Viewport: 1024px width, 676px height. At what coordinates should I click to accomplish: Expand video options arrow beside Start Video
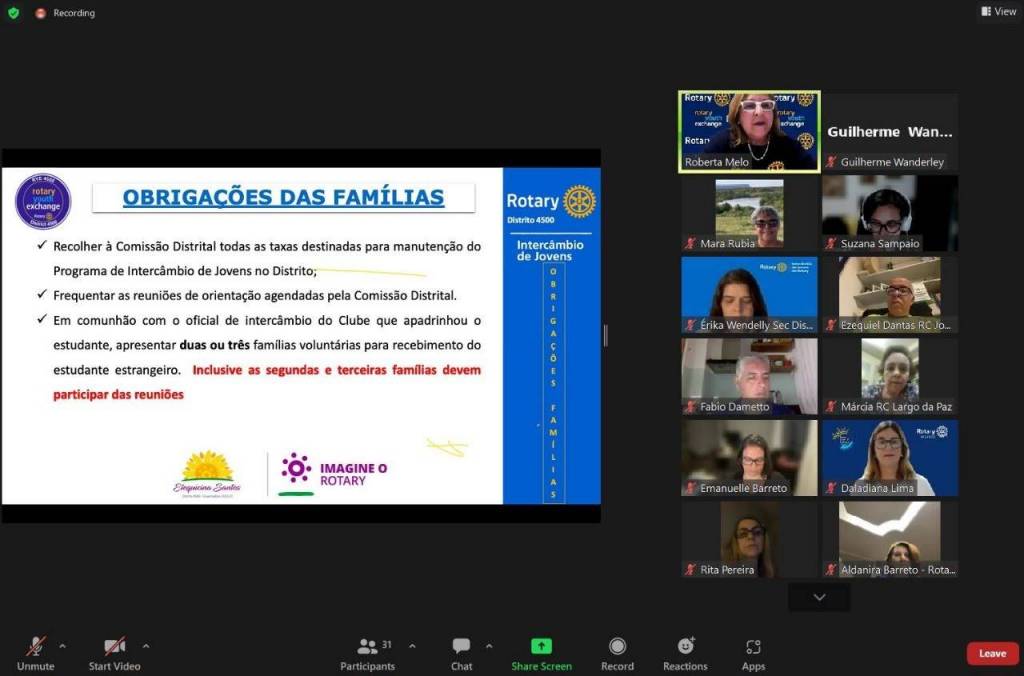click(146, 646)
